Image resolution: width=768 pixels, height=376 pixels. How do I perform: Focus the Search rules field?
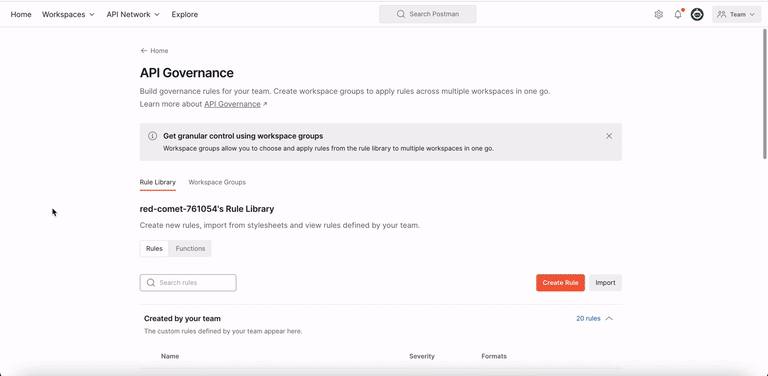pyautogui.click(x=188, y=282)
